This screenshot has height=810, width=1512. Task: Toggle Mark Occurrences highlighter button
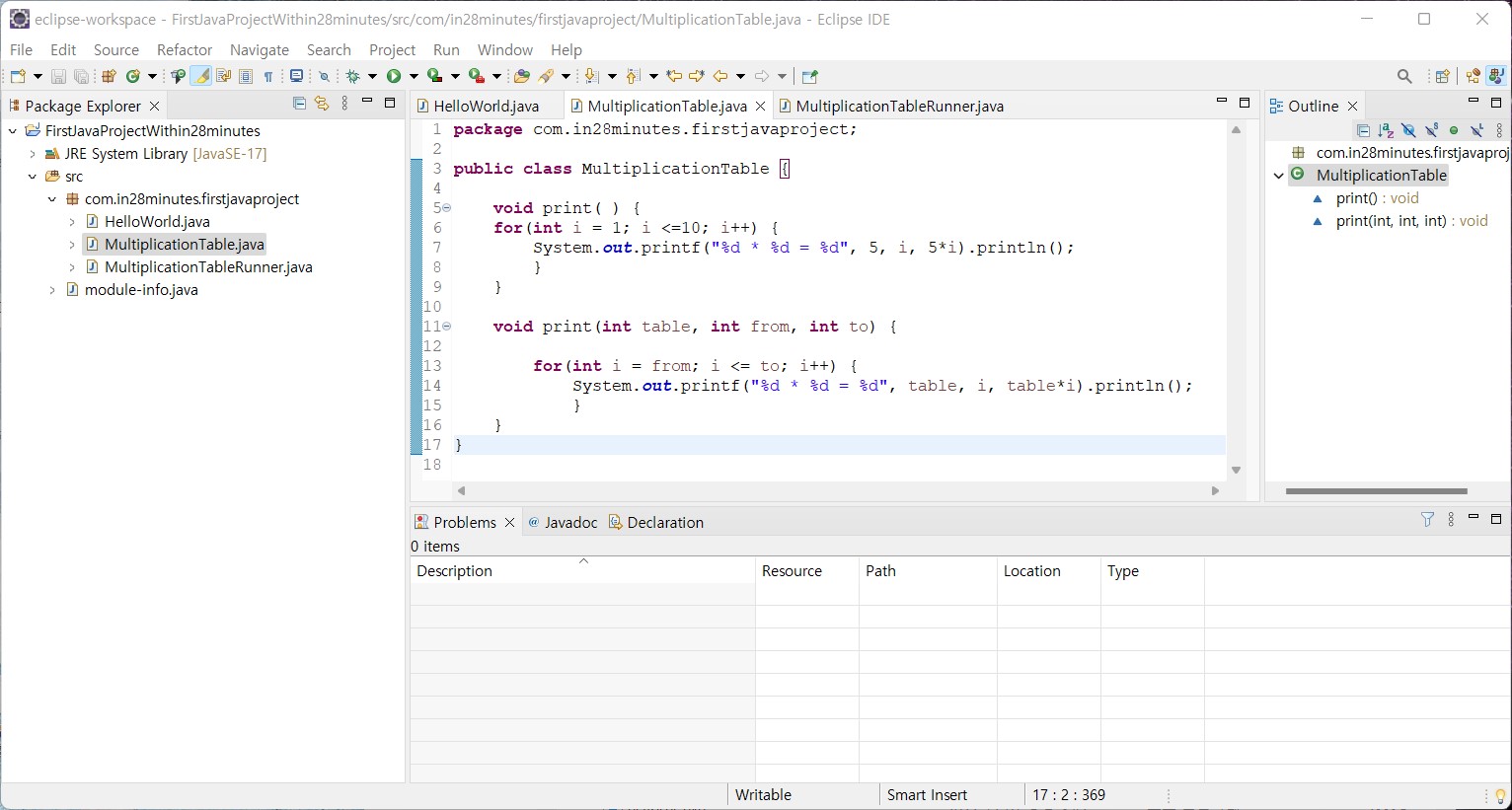(x=200, y=76)
